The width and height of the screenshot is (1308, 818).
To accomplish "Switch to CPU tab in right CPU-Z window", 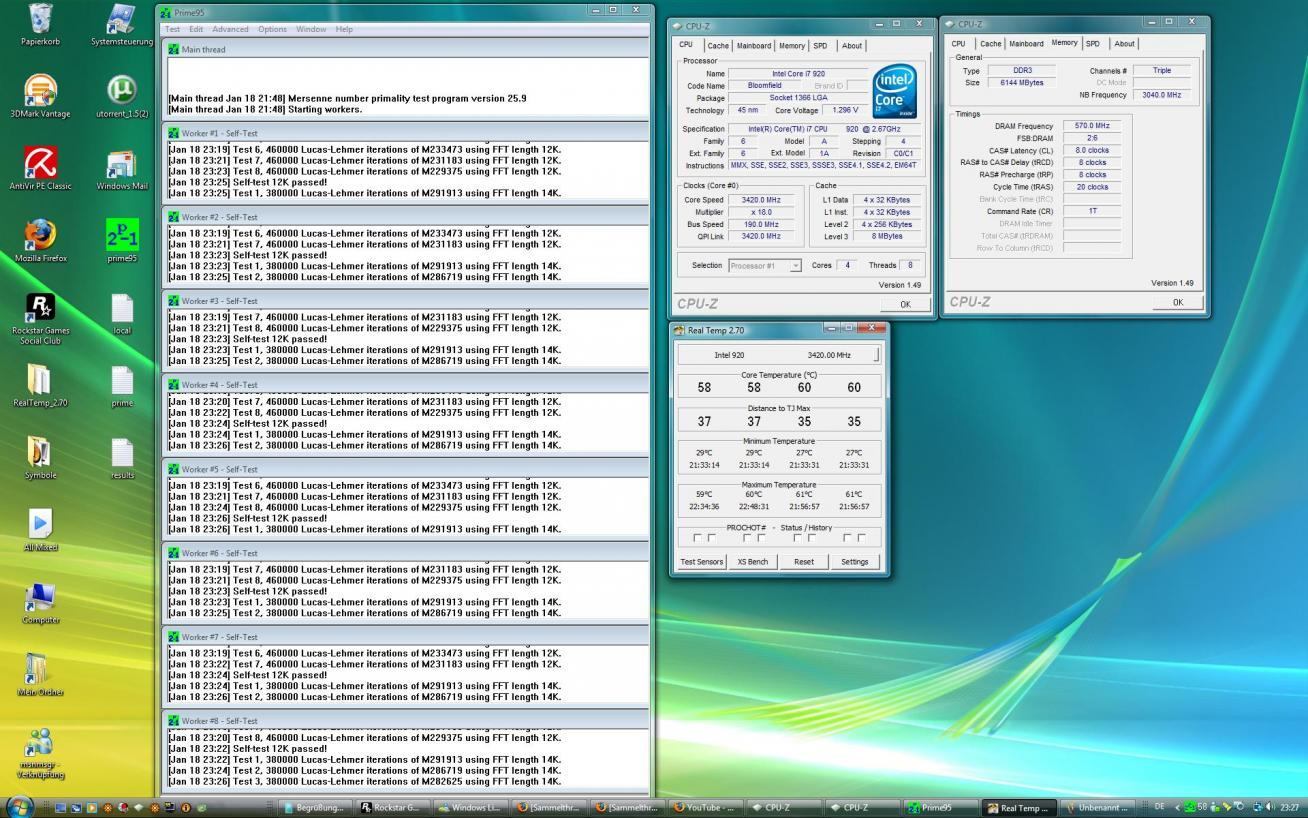I will coord(958,44).
